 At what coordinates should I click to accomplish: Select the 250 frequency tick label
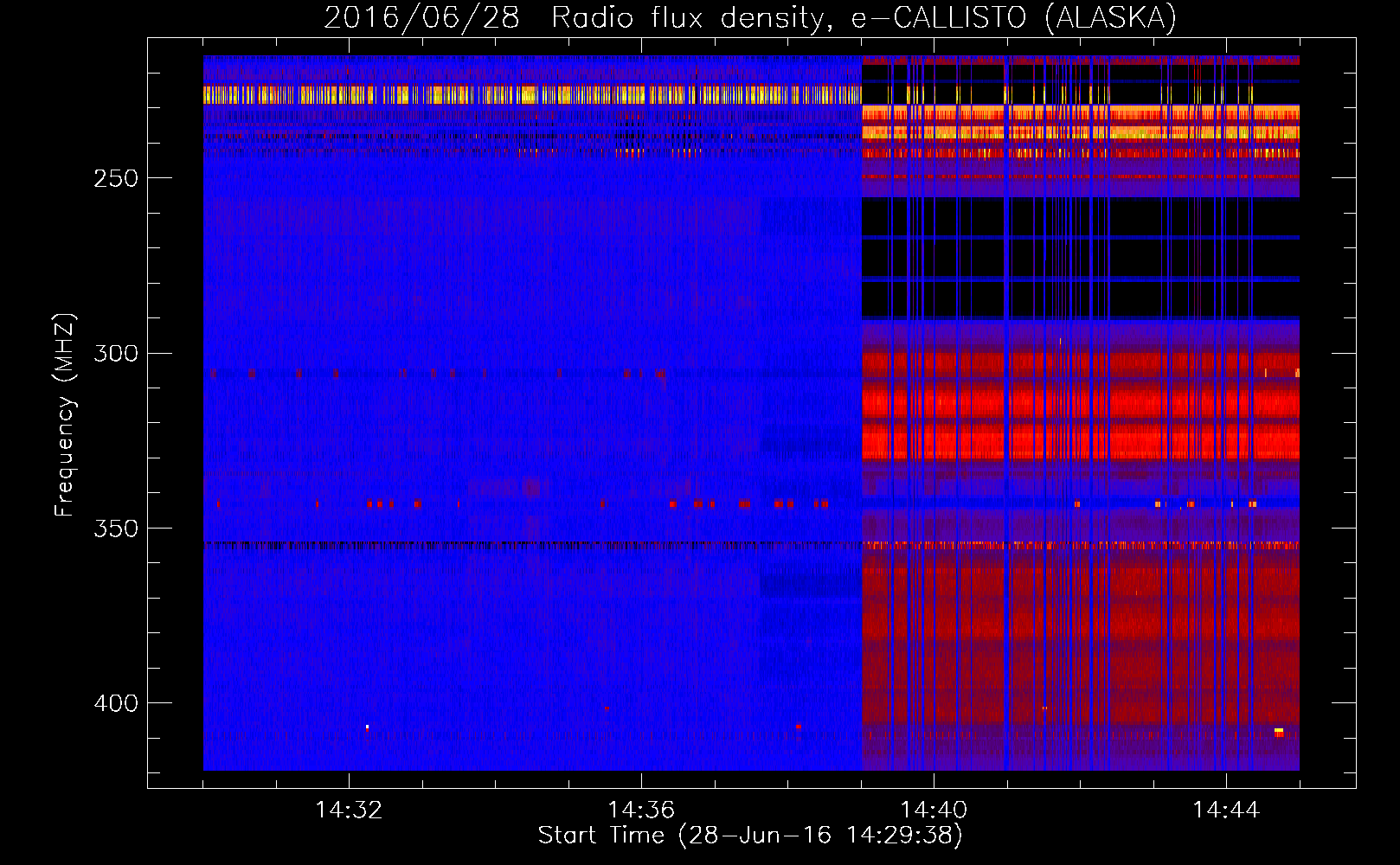pos(116,178)
